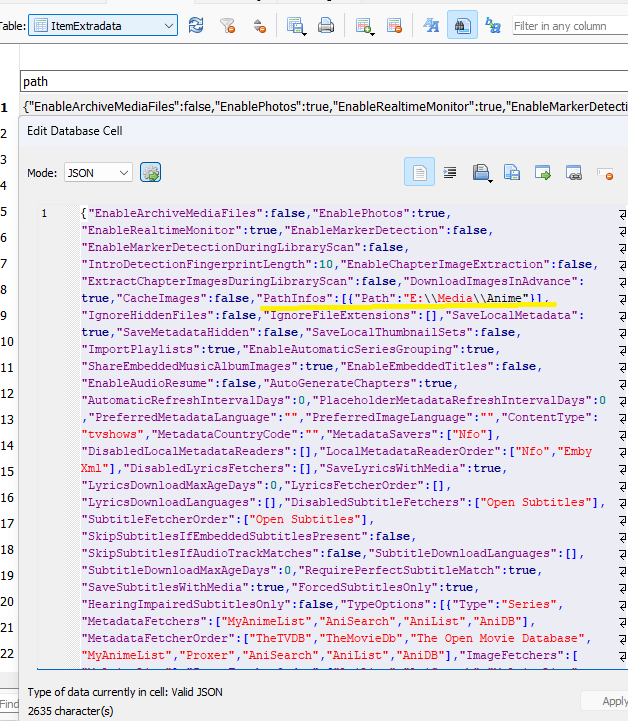
Task: Refresh the table data
Action: [196, 25]
